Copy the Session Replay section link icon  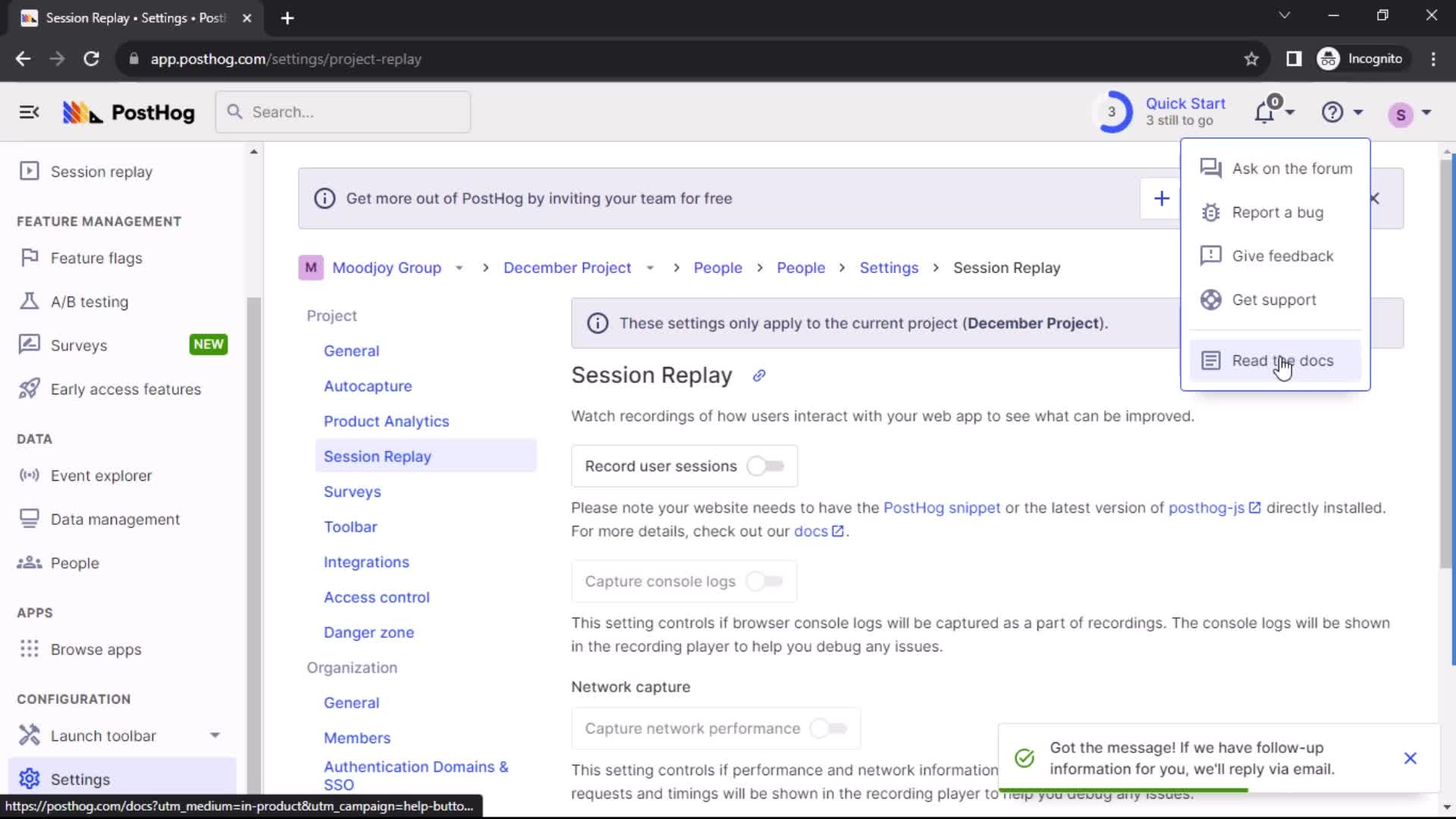[x=759, y=375]
